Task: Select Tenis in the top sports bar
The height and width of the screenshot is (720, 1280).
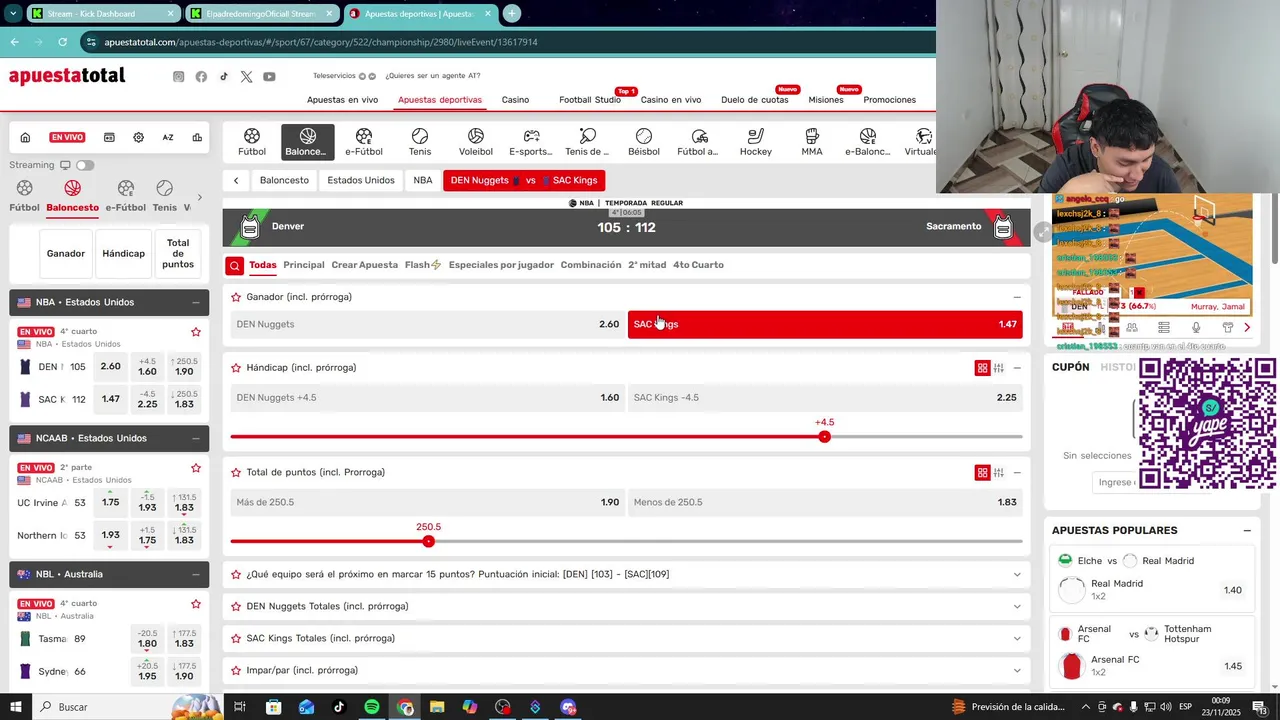Action: click(420, 142)
